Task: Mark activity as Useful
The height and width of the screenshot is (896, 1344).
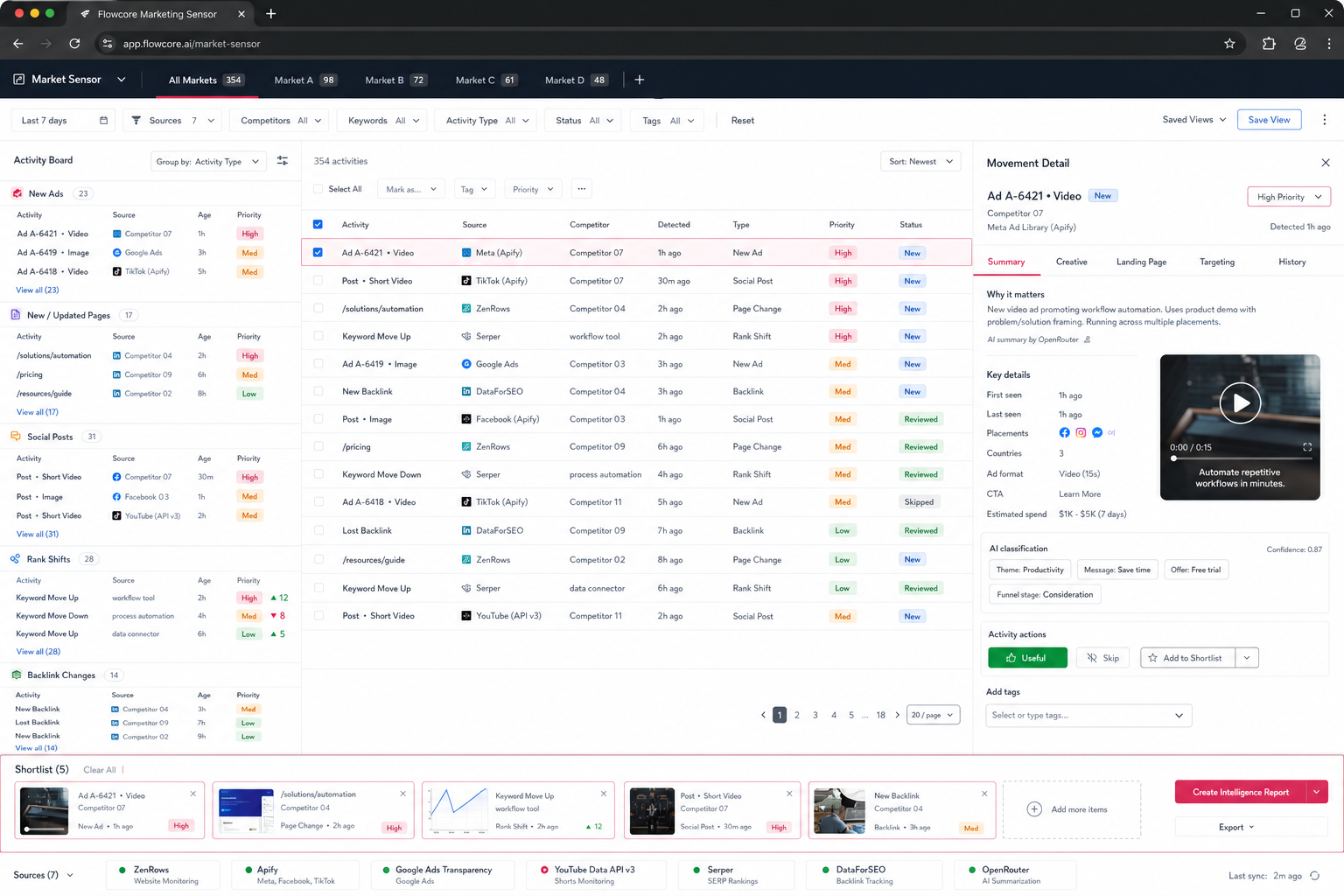Action: tap(1027, 658)
